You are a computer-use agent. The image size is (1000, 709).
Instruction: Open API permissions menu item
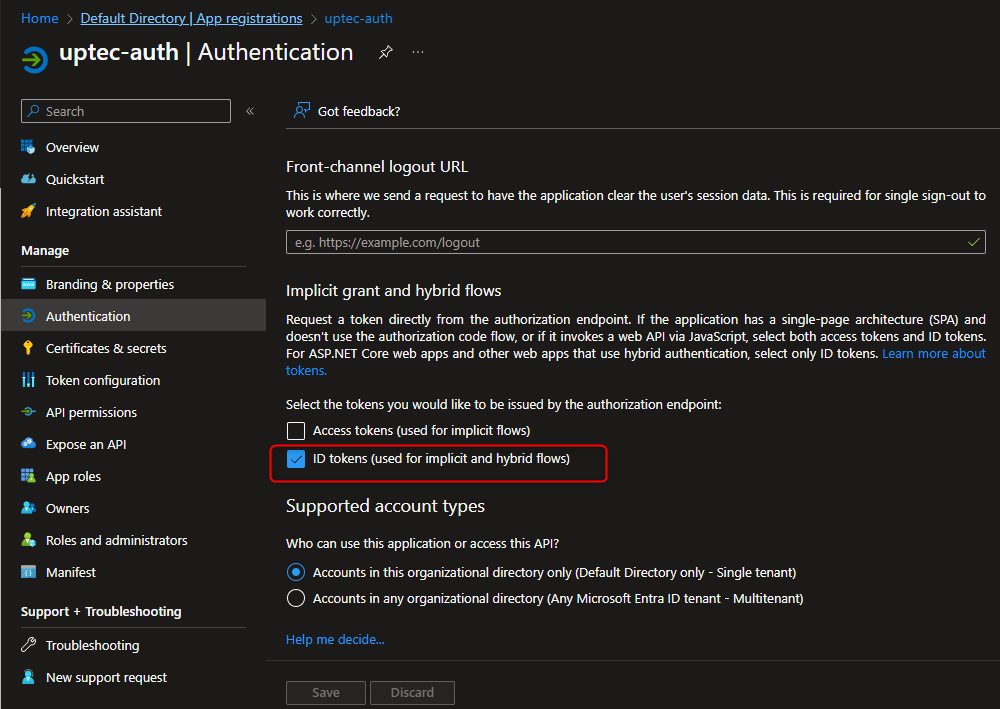pyautogui.click(x=91, y=412)
